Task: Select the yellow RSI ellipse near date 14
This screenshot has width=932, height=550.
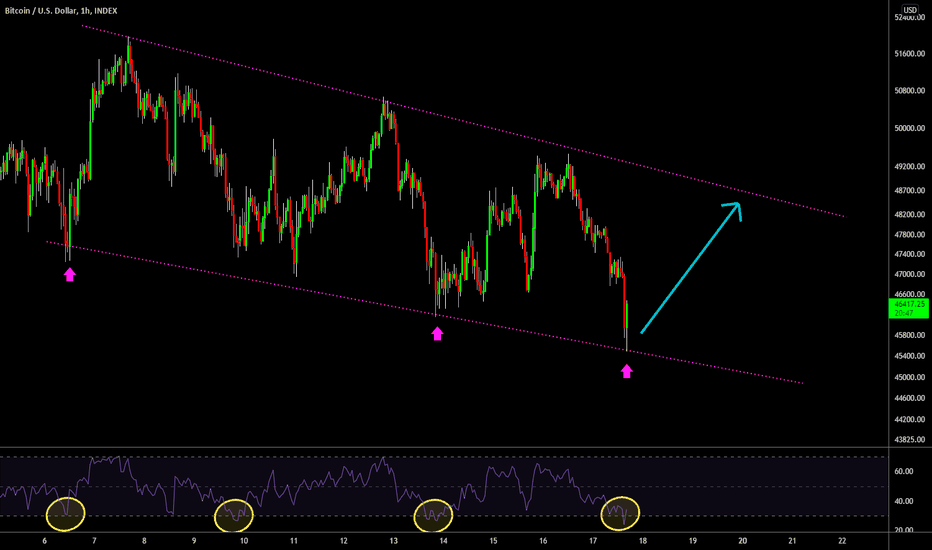Action: 433,515
